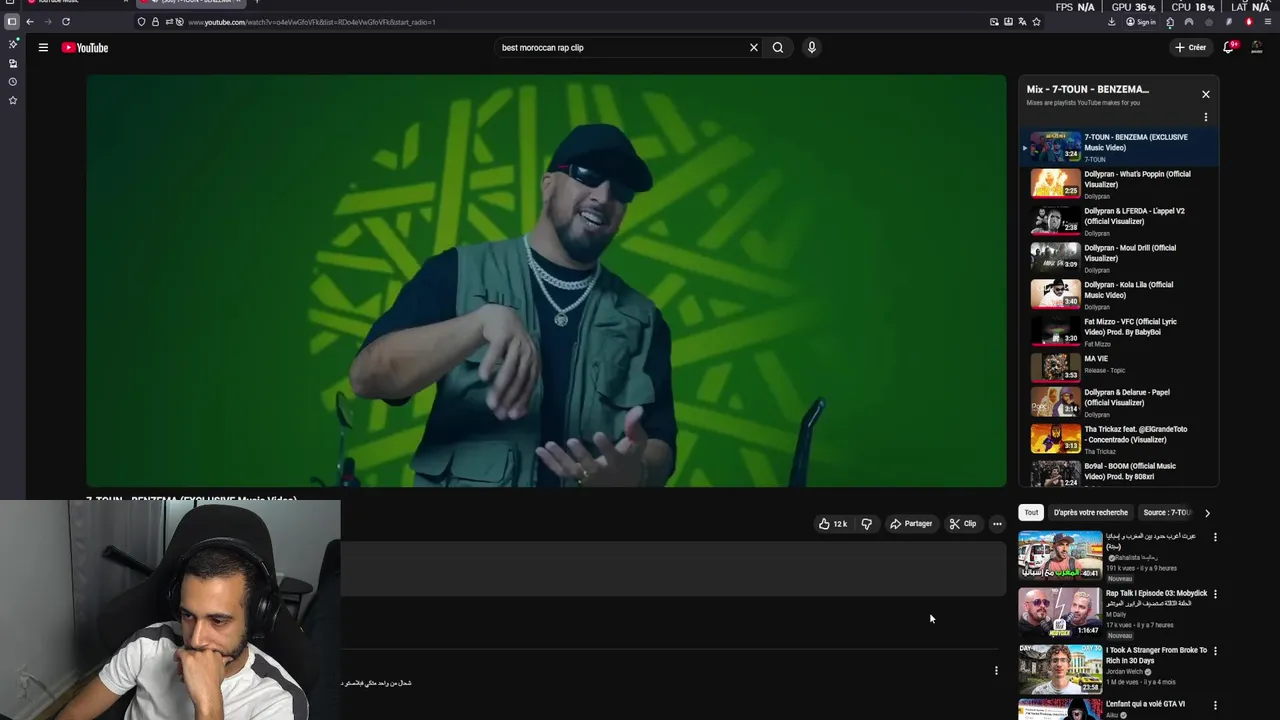Play Dollypran & LFERDA - L'appel V2
Viewport: 1280px width, 720px height.
pos(1118,221)
